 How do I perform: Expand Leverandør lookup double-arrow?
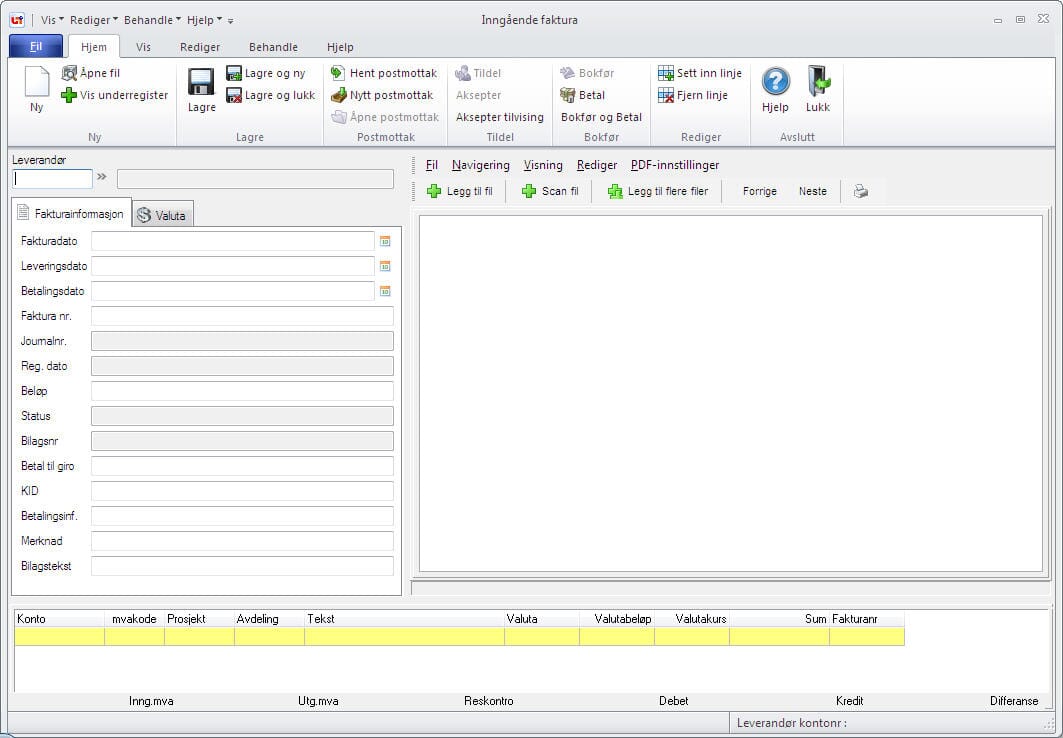click(x=102, y=178)
